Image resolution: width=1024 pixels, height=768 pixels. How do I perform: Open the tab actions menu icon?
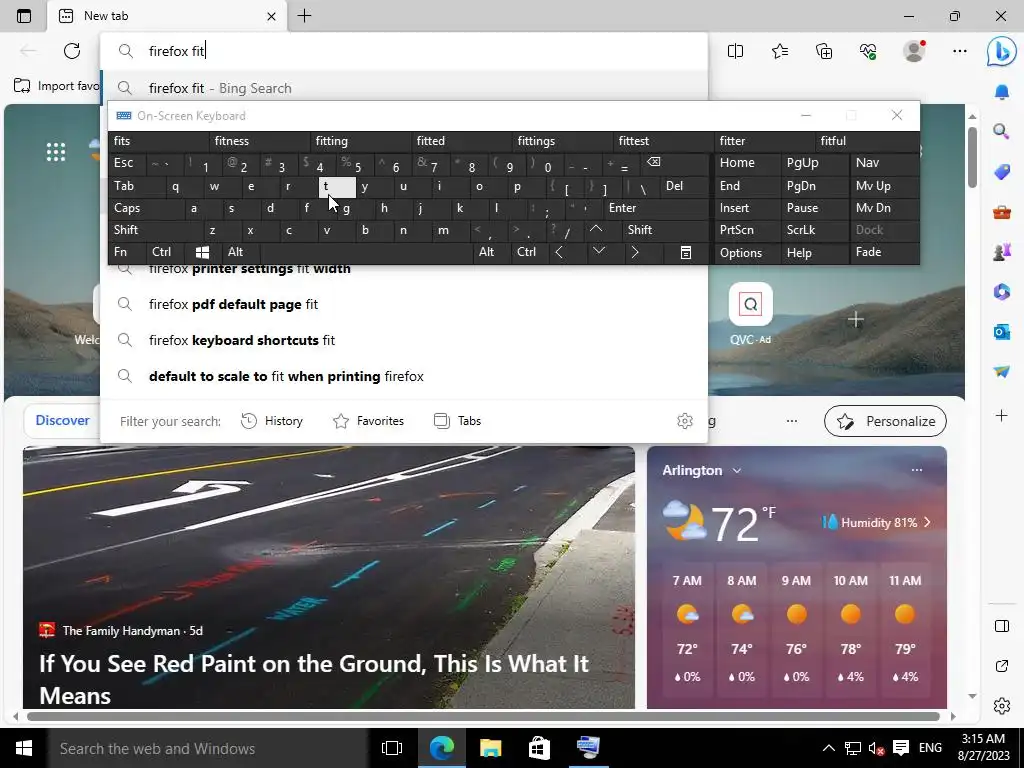click(x=24, y=16)
